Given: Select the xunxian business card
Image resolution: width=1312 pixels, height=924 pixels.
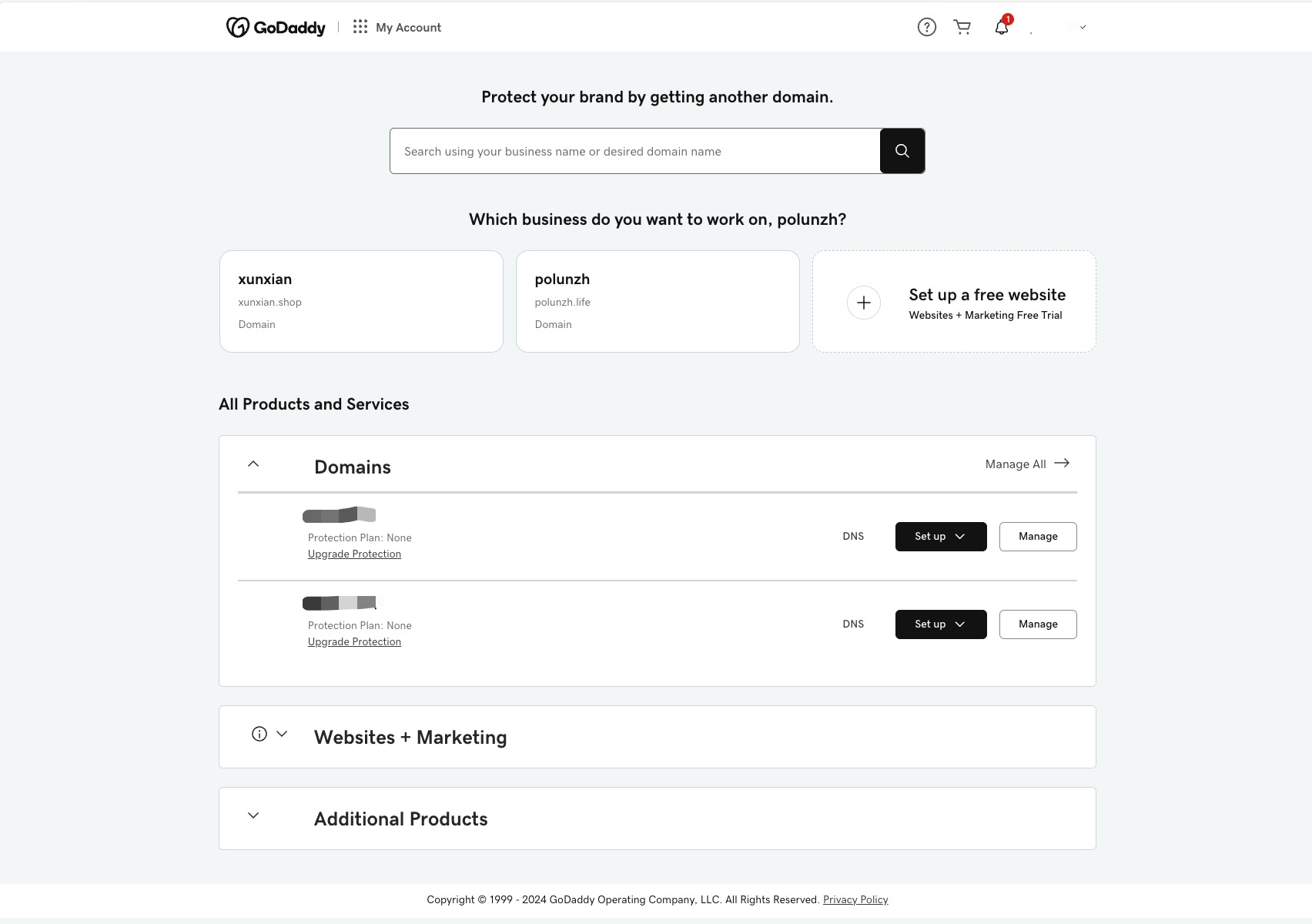Looking at the screenshot, I should tap(361, 301).
